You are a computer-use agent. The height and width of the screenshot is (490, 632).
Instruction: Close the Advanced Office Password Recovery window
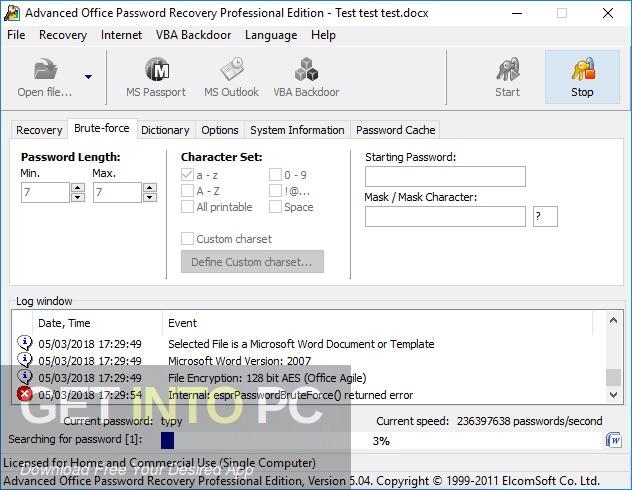608,13
